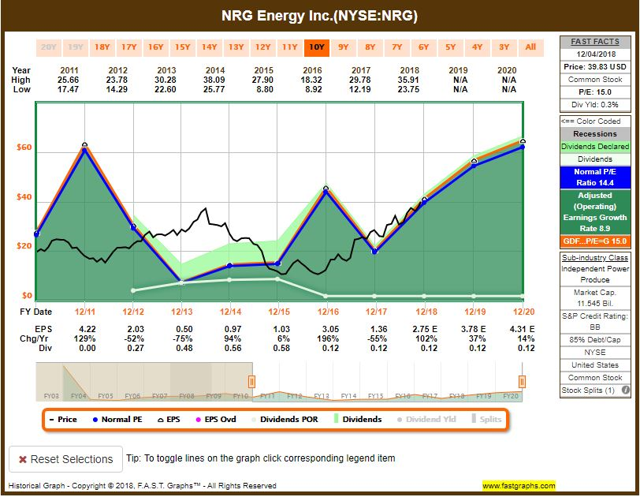Click the EPS marker at 12/20

click(522, 141)
